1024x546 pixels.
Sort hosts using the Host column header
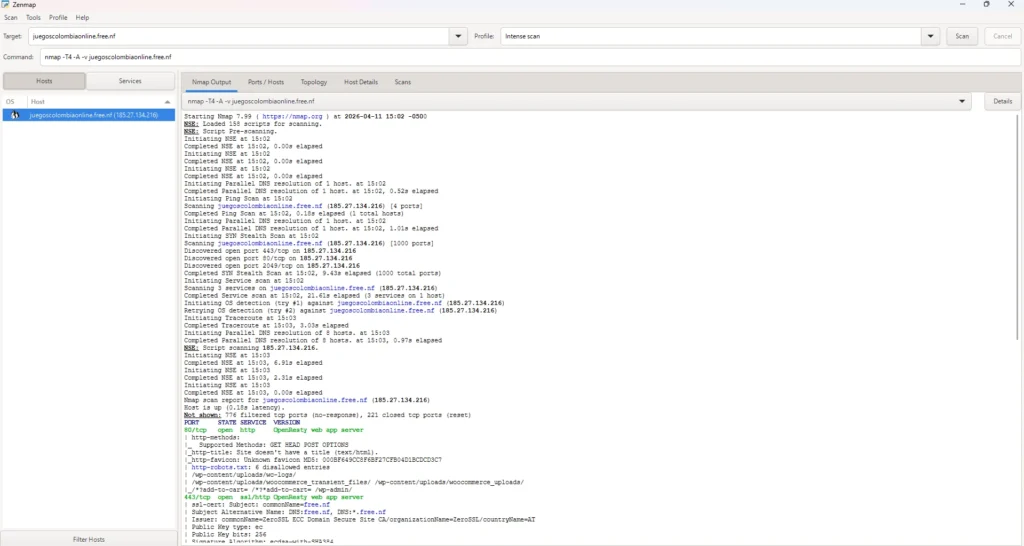[x=101, y=102]
